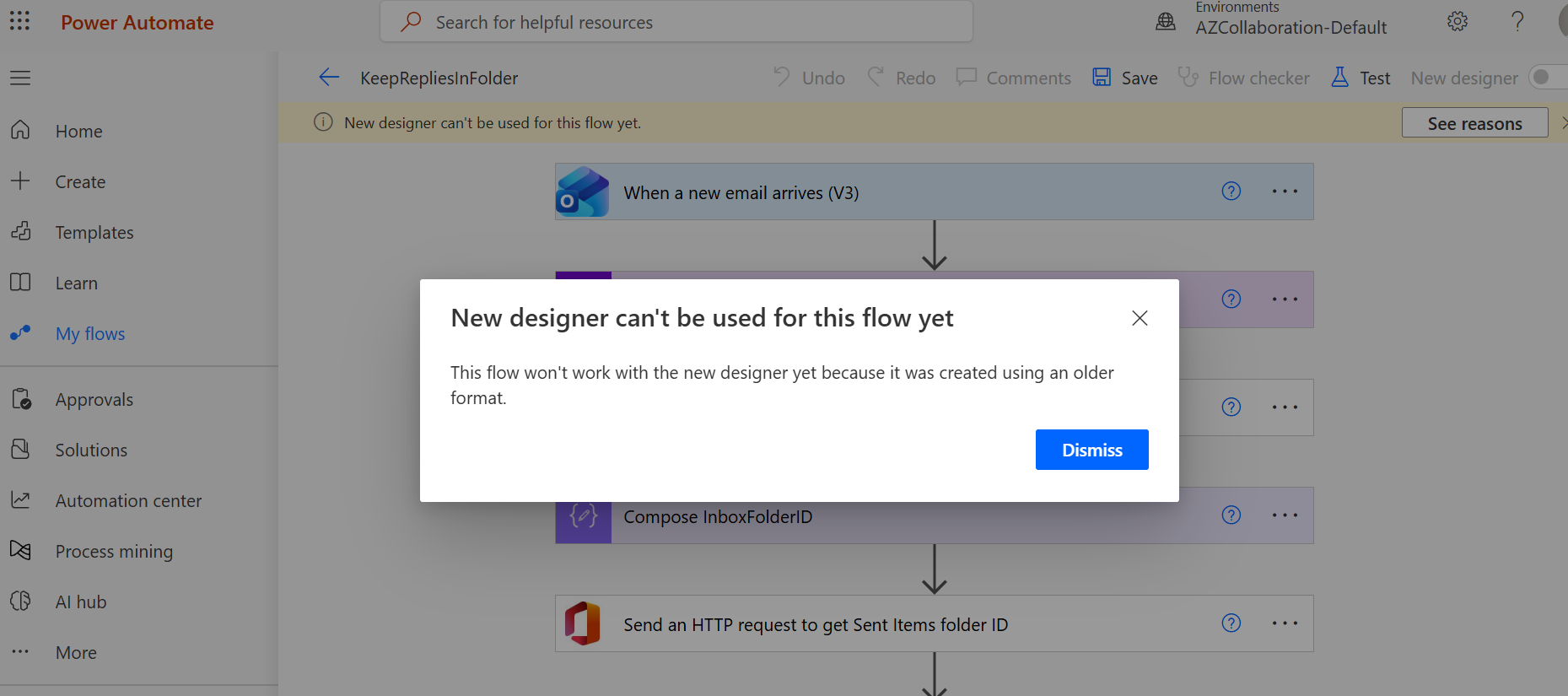The width and height of the screenshot is (1568, 696).
Task: Click the help question mark in header
Action: coord(1517,22)
